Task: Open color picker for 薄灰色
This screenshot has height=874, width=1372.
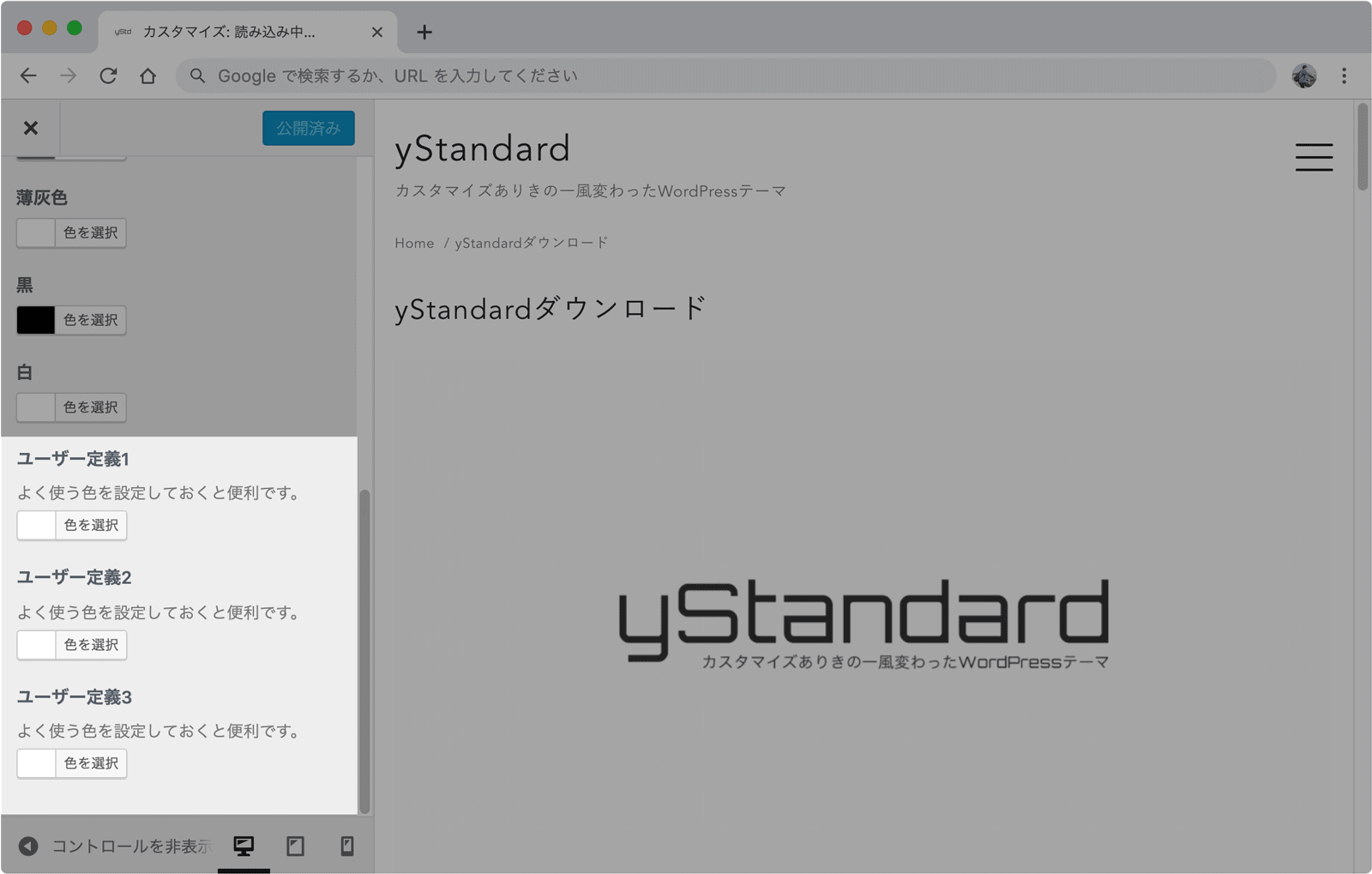Action: 91,232
